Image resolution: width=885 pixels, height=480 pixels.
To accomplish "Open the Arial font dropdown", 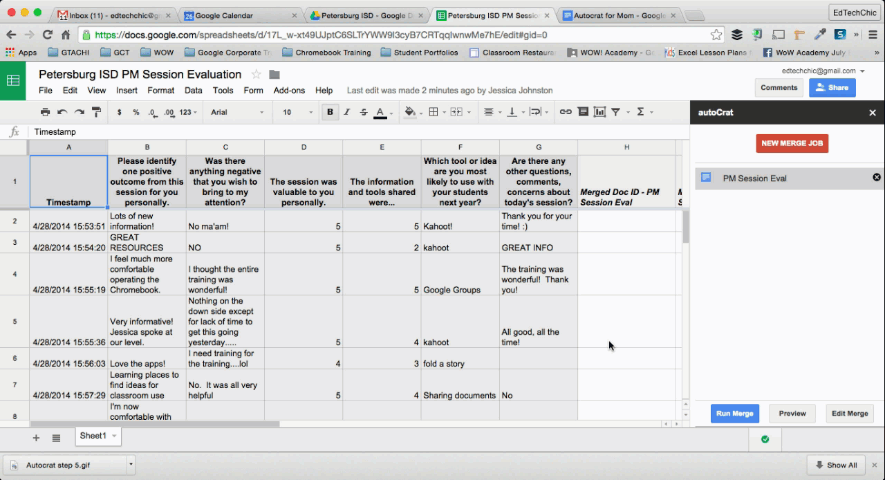I will [236, 112].
